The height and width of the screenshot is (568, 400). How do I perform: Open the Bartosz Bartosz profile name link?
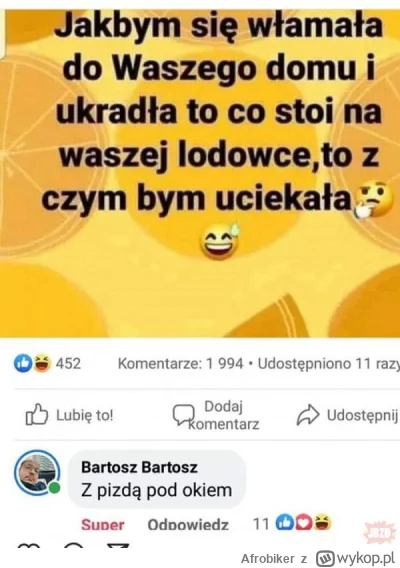139,467
